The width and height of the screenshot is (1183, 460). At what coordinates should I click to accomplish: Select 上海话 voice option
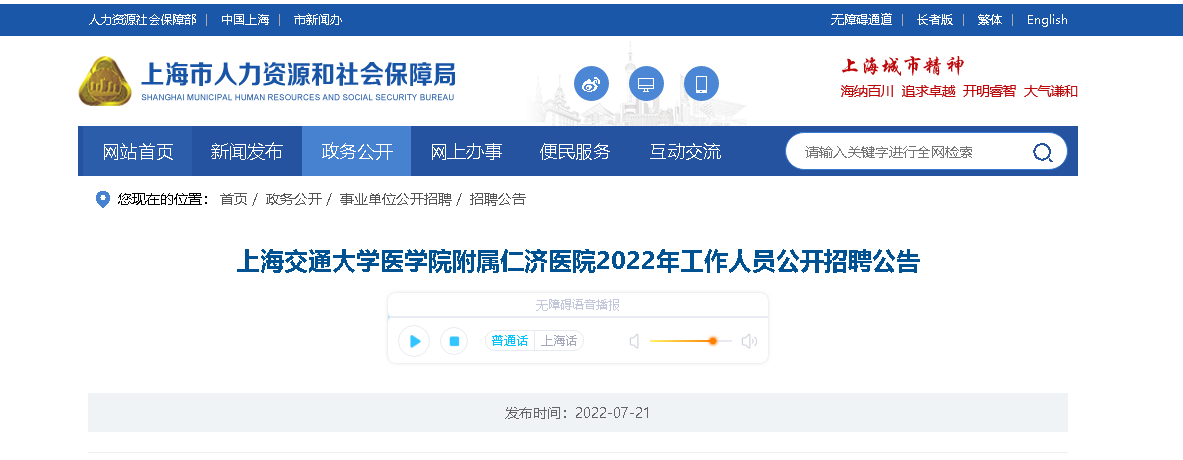point(559,341)
